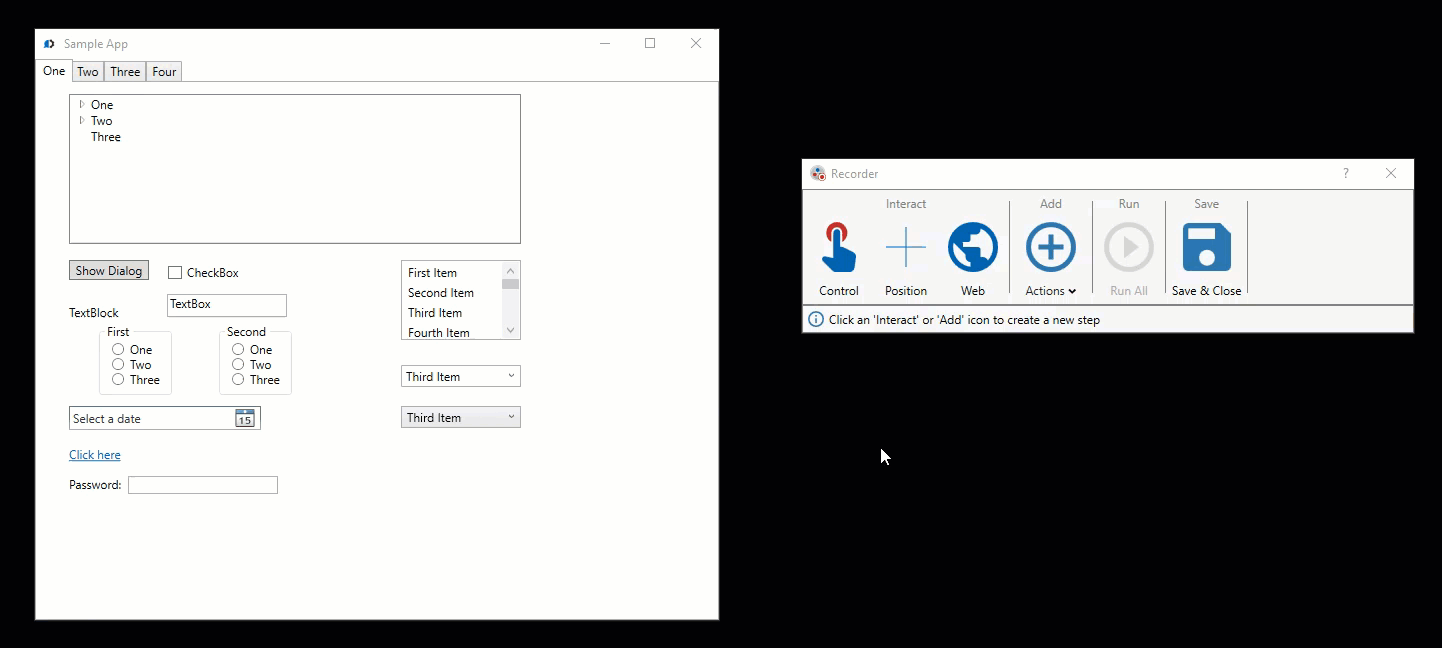
Task: Open the calendar icon in date picker
Action: click(245, 418)
